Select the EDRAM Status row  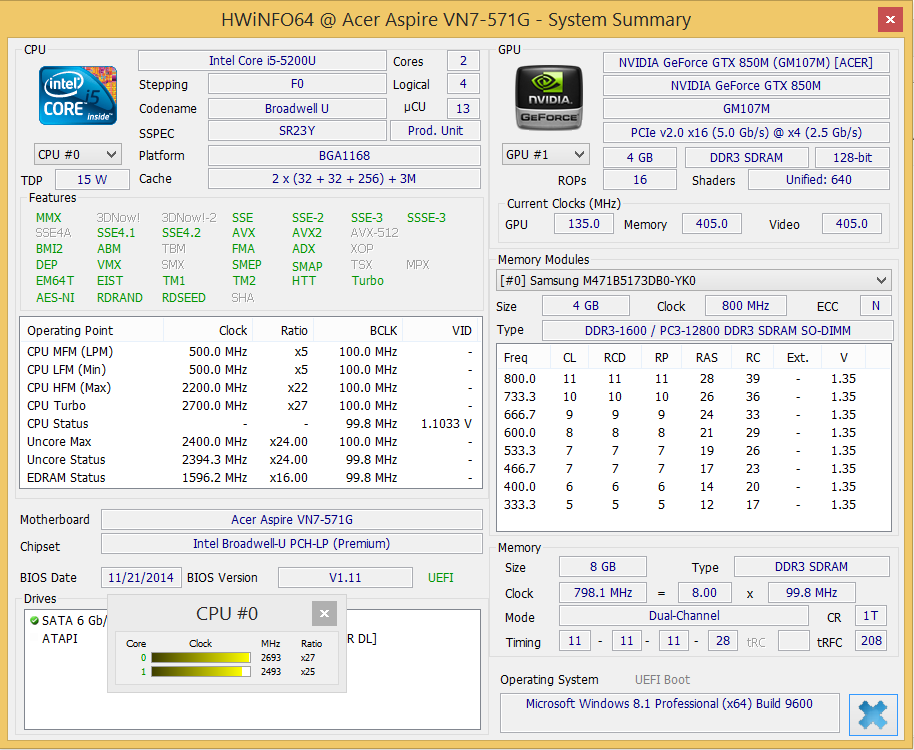(x=251, y=478)
